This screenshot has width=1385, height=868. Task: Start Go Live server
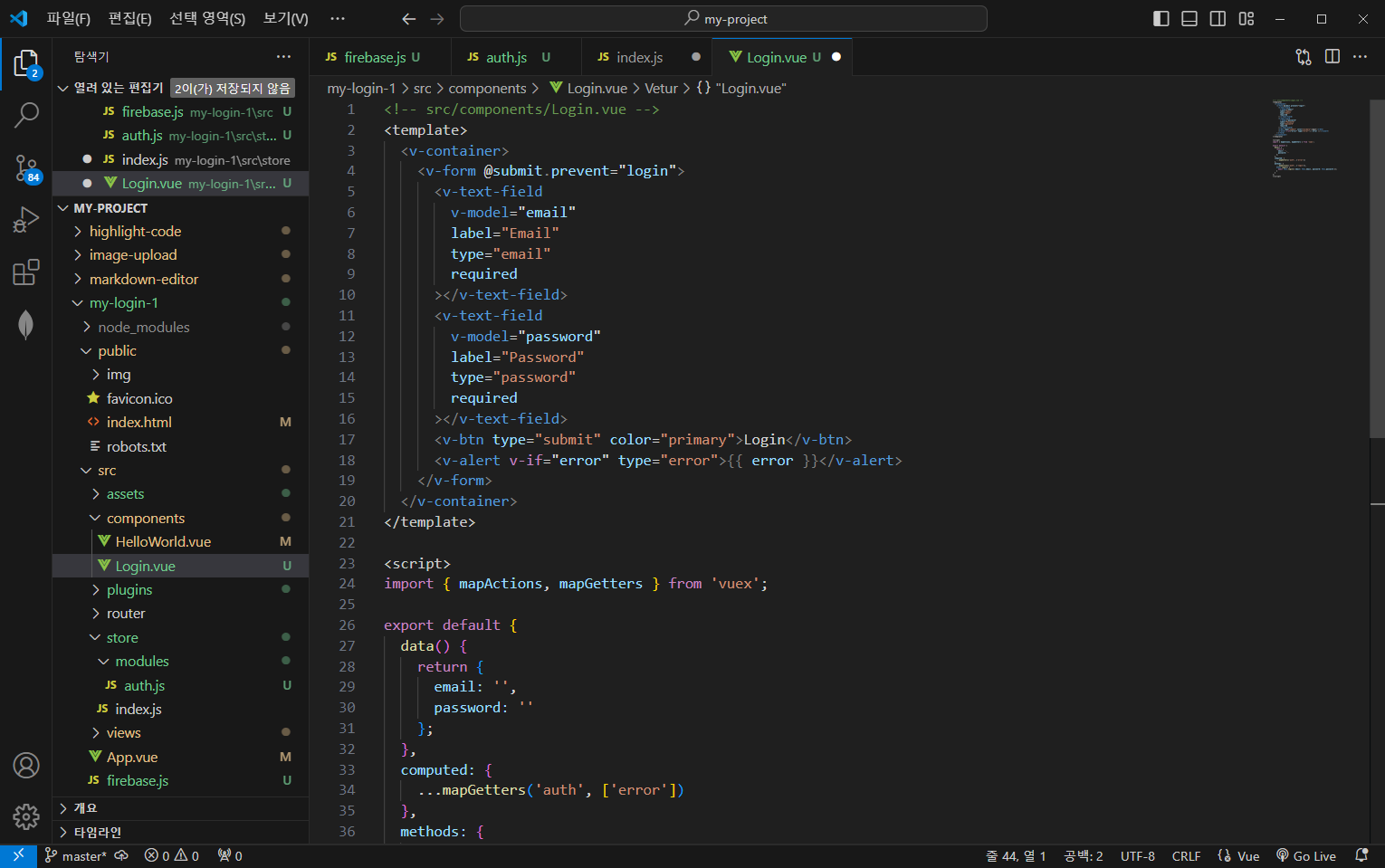(1306, 856)
